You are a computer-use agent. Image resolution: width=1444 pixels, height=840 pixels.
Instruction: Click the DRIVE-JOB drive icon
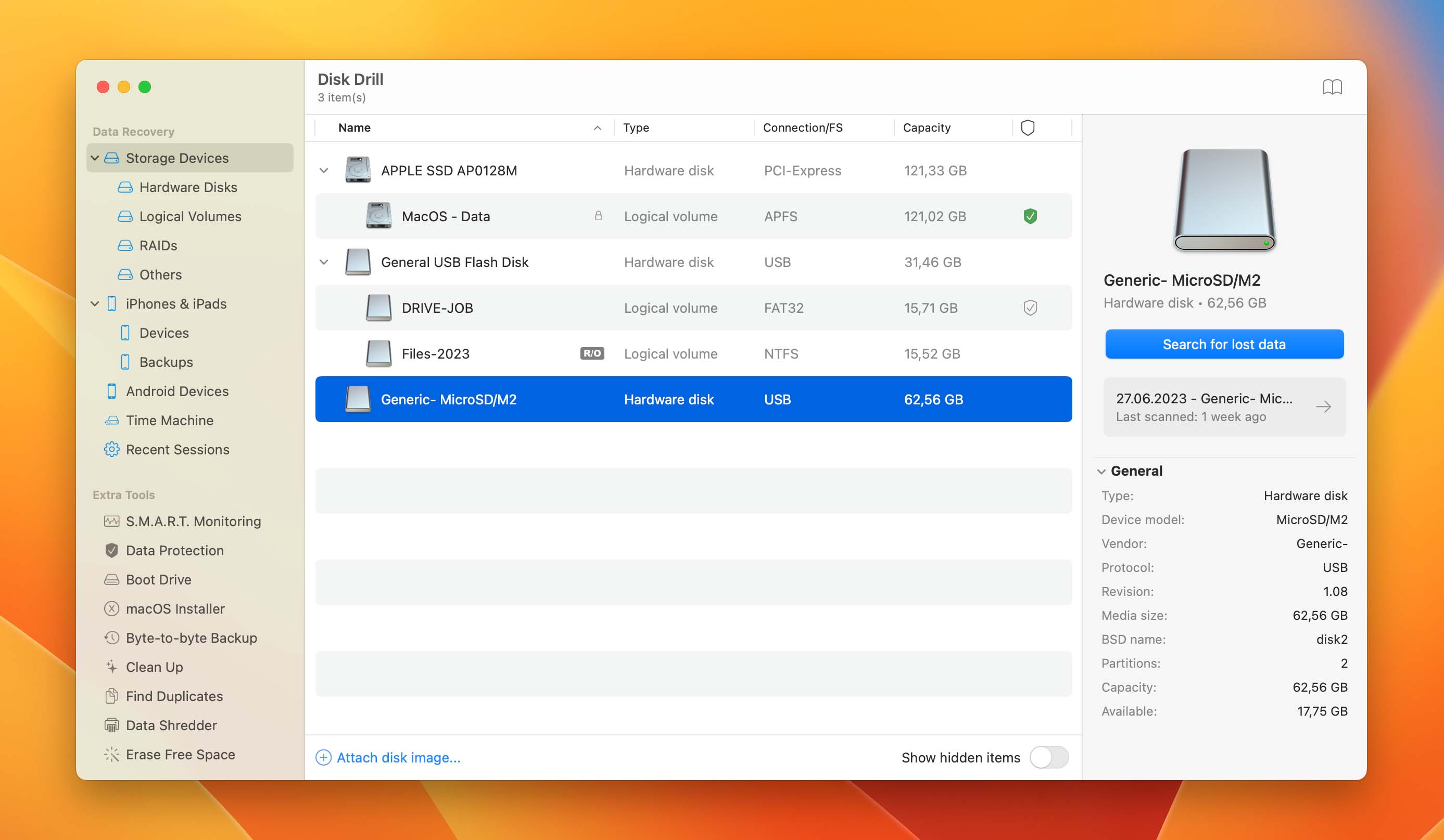(378, 308)
